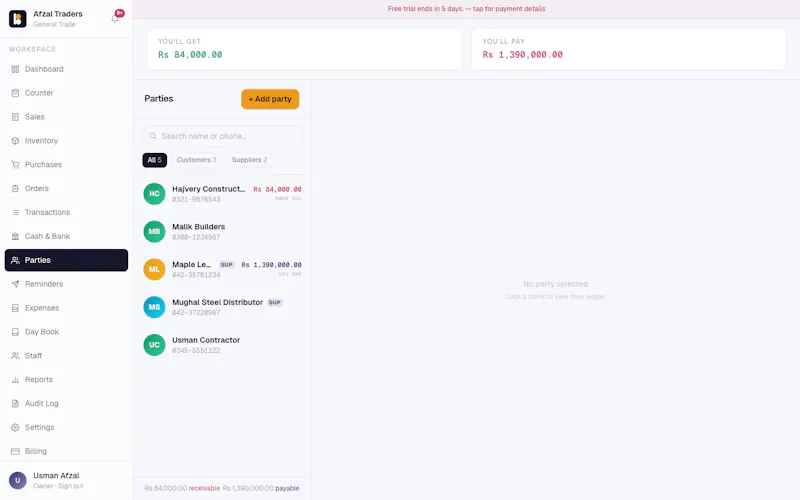Open Staff page label

(33, 356)
